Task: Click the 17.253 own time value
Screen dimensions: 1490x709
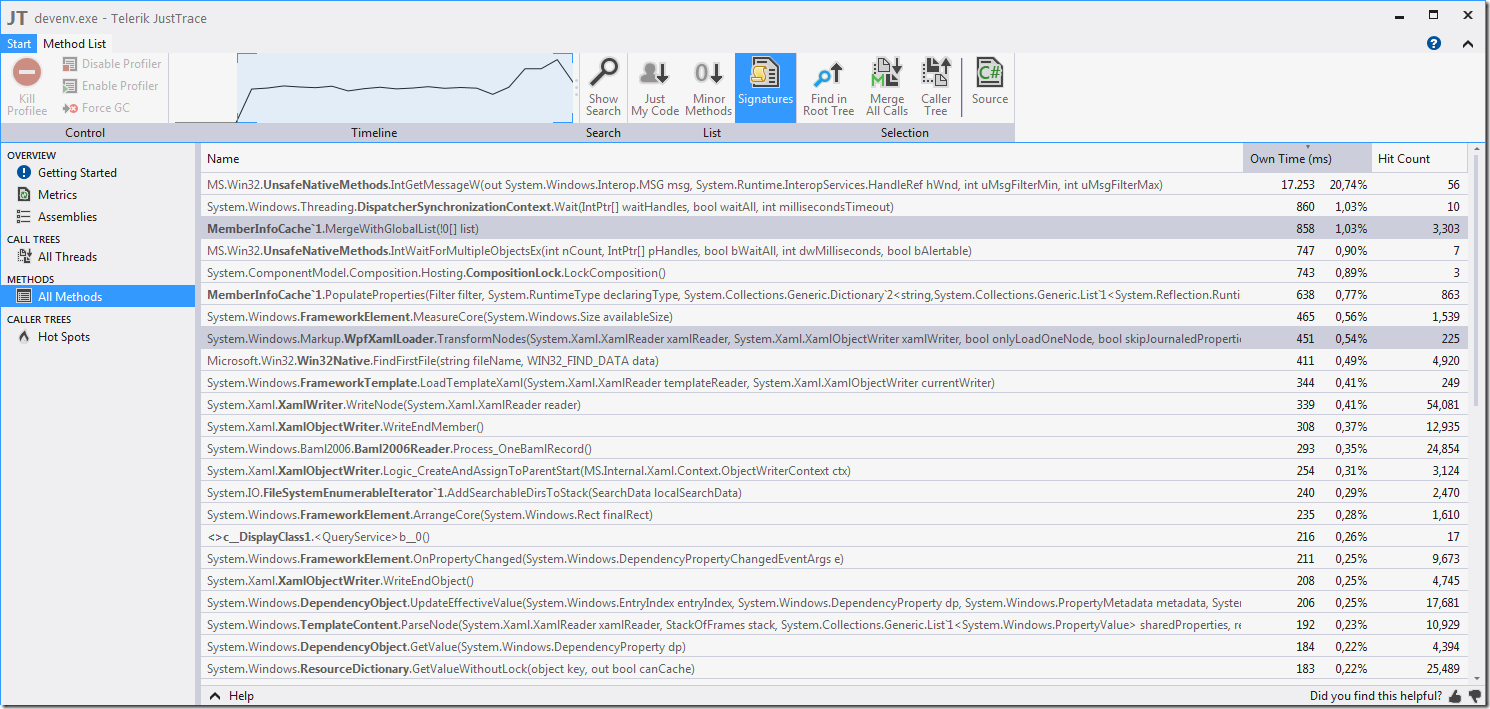Action: pos(1298,185)
